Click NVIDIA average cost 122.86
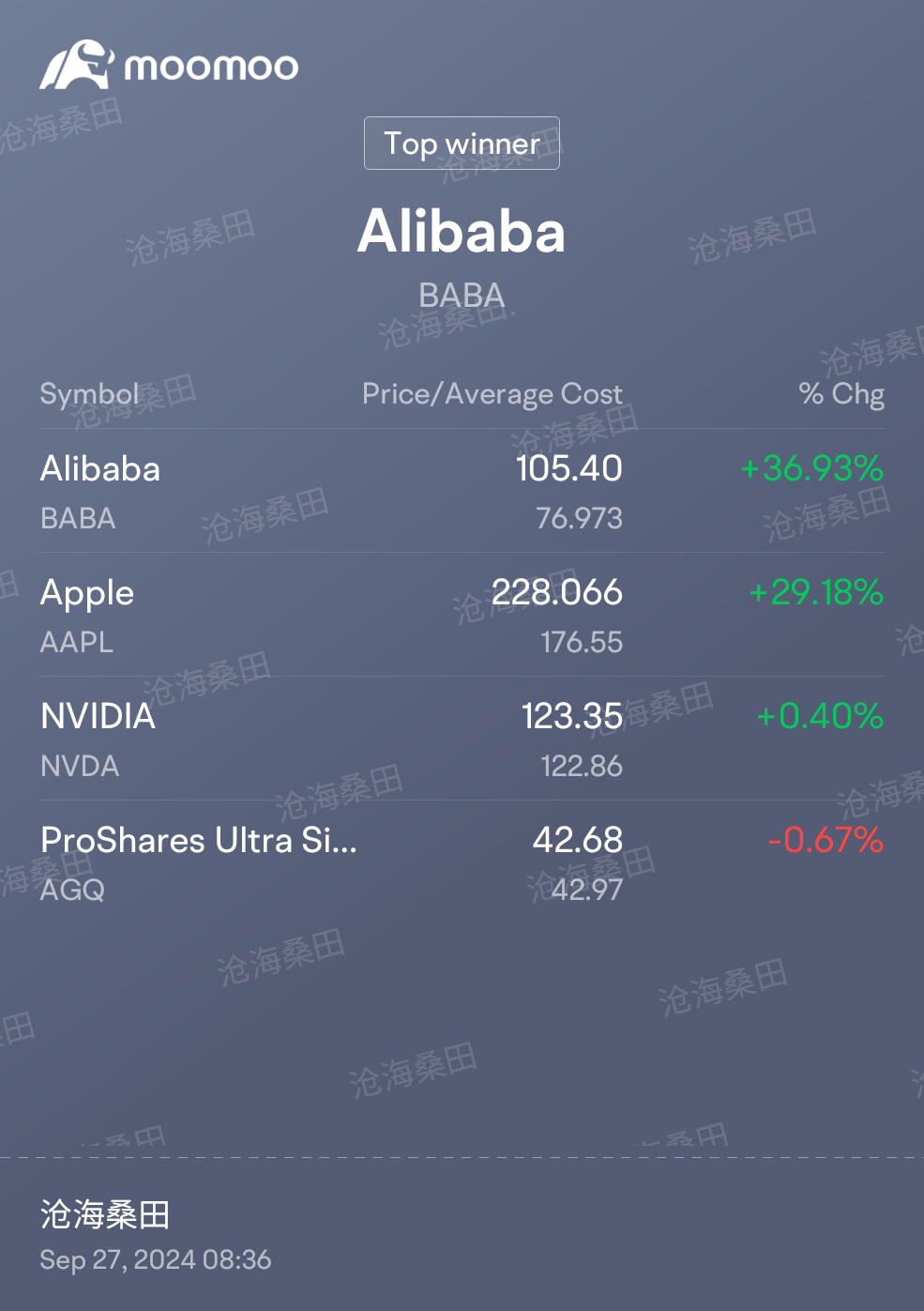Viewport: 924px width, 1311px height. click(x=582, y=766)
